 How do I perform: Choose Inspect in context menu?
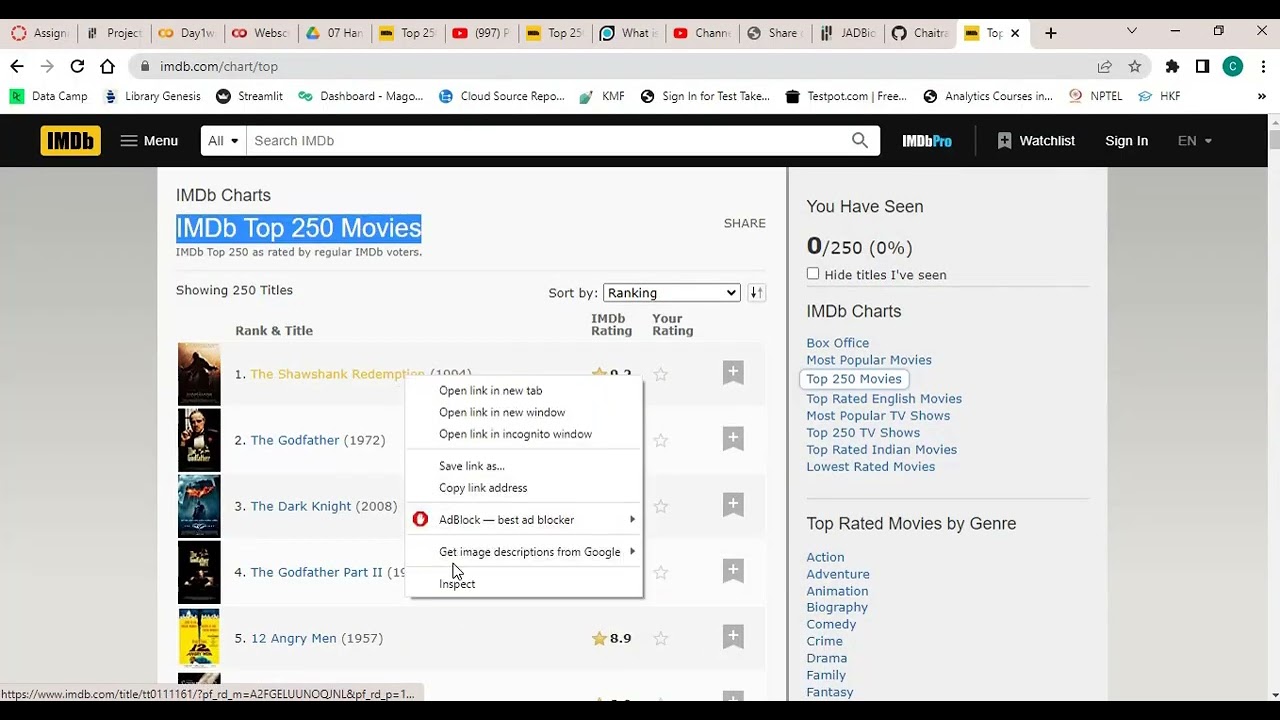(x=524, y=584)
